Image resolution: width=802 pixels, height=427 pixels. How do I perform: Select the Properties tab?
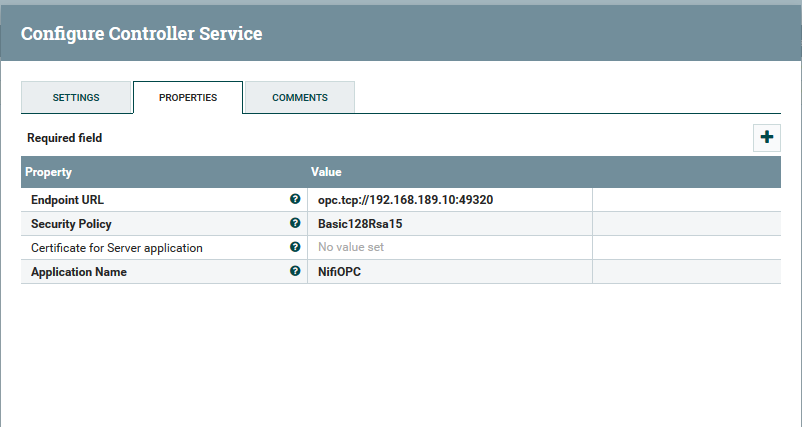coord(188,98)
